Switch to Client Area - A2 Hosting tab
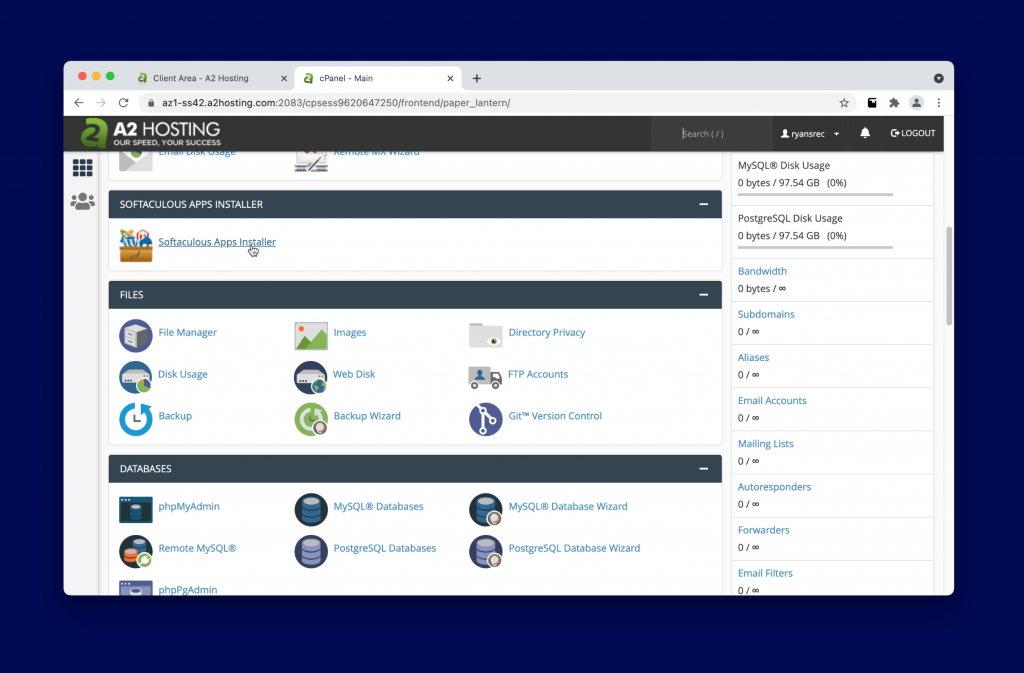The width and height of the screenshot is (1024, 673). (200, 78)
